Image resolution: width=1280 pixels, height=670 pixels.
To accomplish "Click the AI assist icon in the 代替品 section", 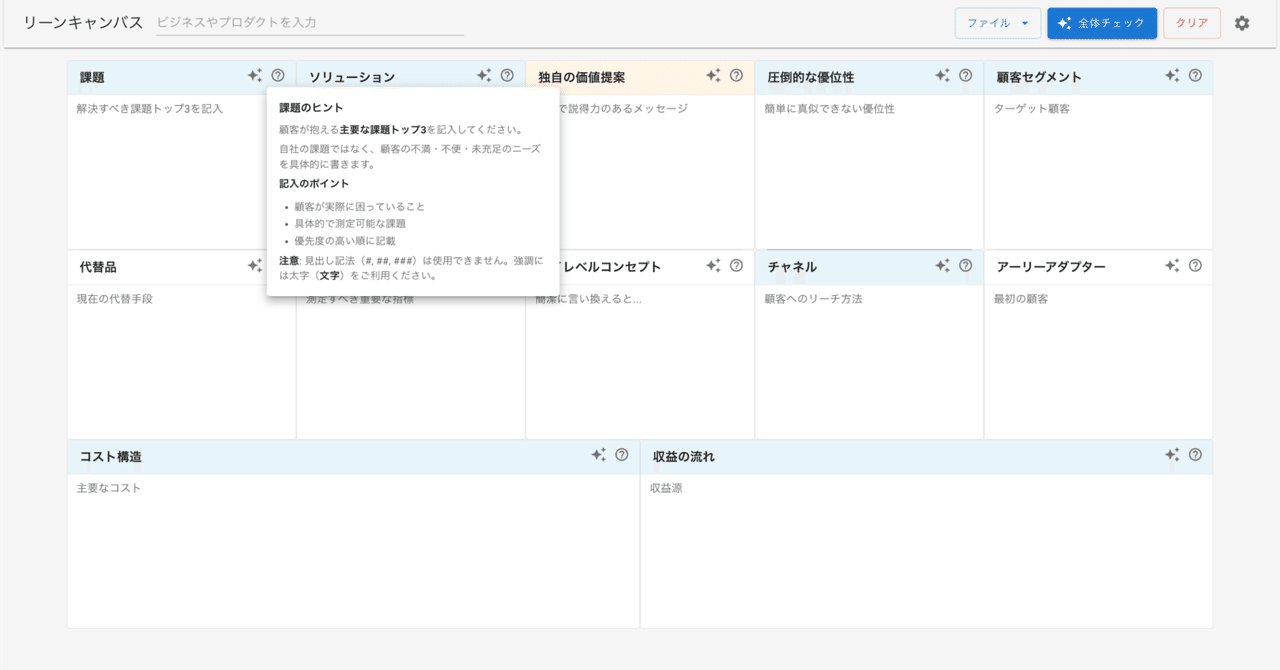I will 254,265.
